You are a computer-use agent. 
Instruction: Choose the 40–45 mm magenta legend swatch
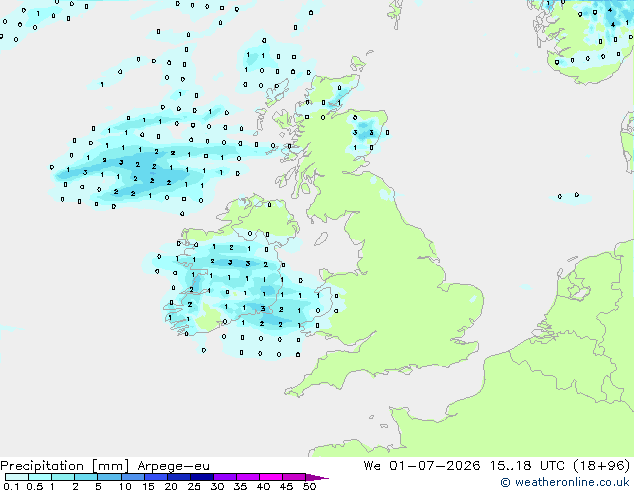(x=271, y=477)
